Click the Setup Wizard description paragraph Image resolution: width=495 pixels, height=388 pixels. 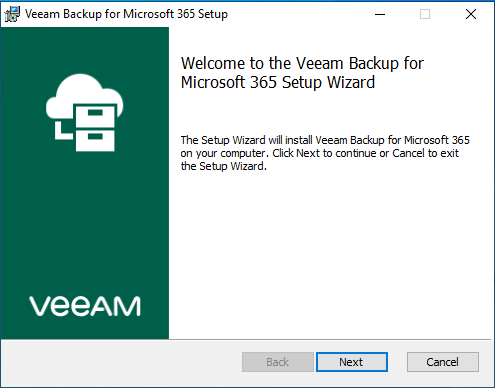coord(325,153)
